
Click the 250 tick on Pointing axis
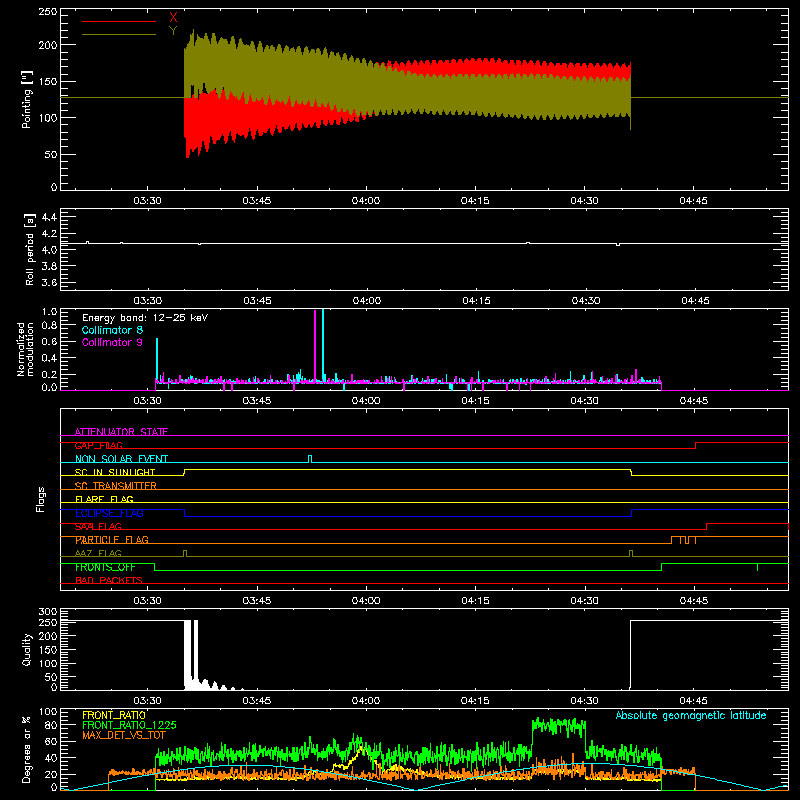point(48,12)
